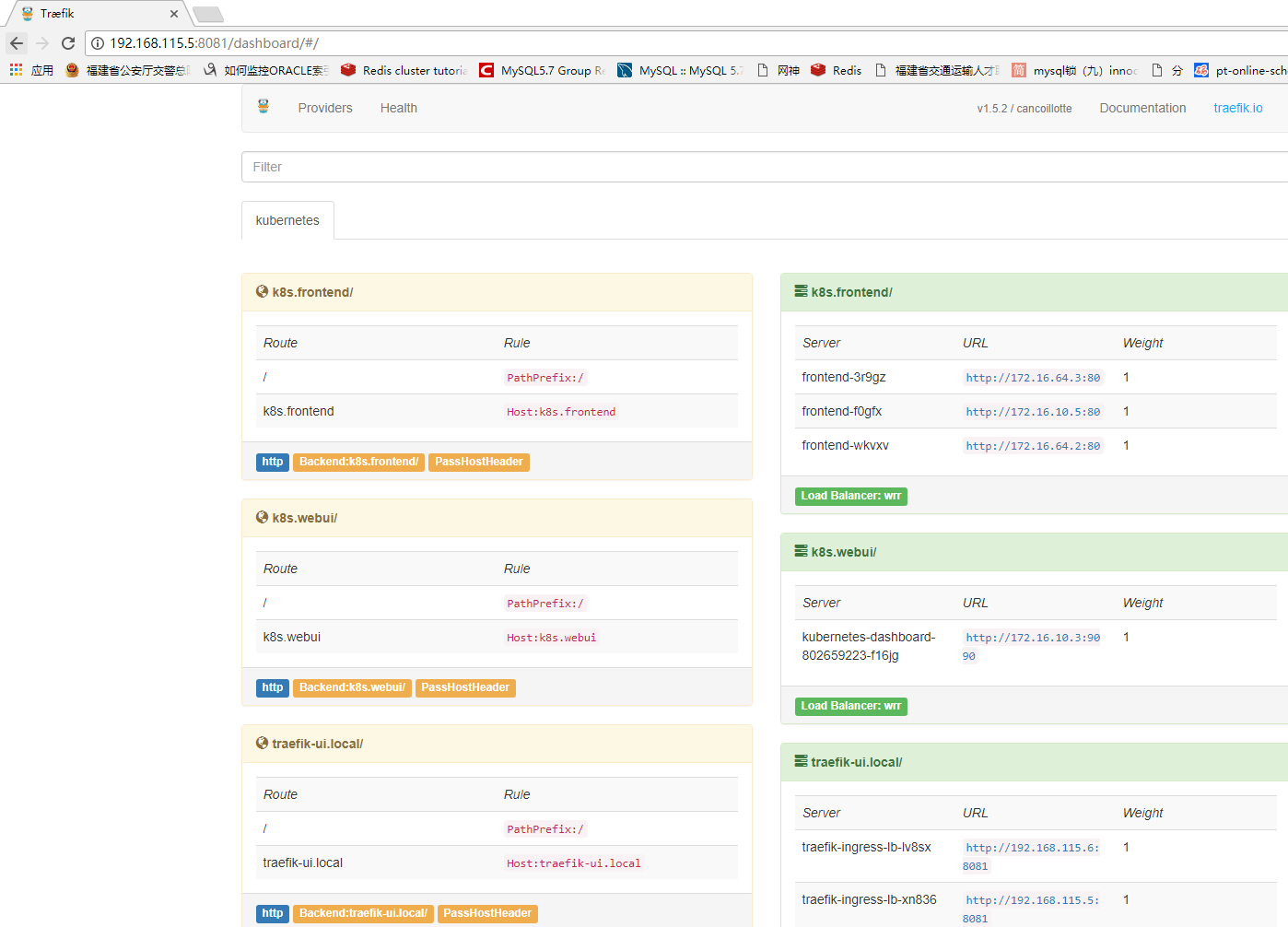Image resolution: width=1288 pixels, height=927 pixels.
Task: Click http badge in k8s.webui card
Action: pos(273,687)
